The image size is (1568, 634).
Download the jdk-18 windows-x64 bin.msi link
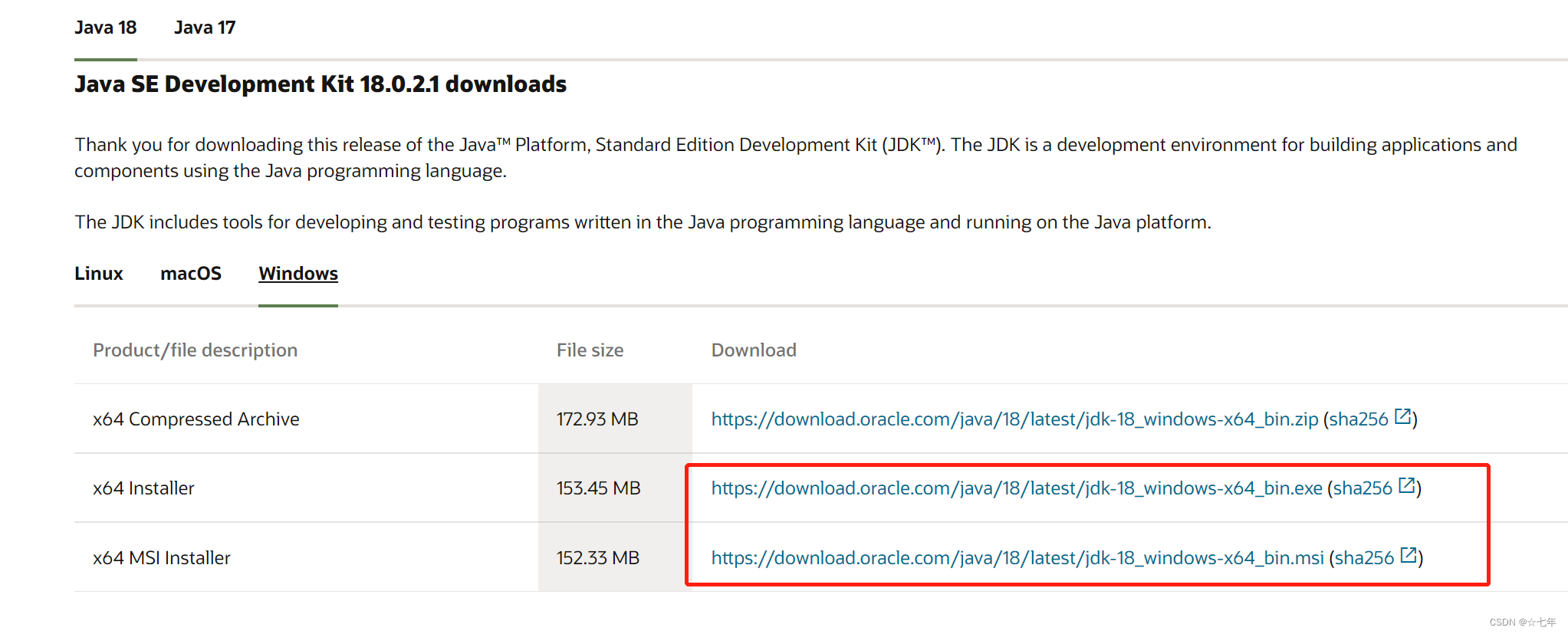tap(1017, 558)
